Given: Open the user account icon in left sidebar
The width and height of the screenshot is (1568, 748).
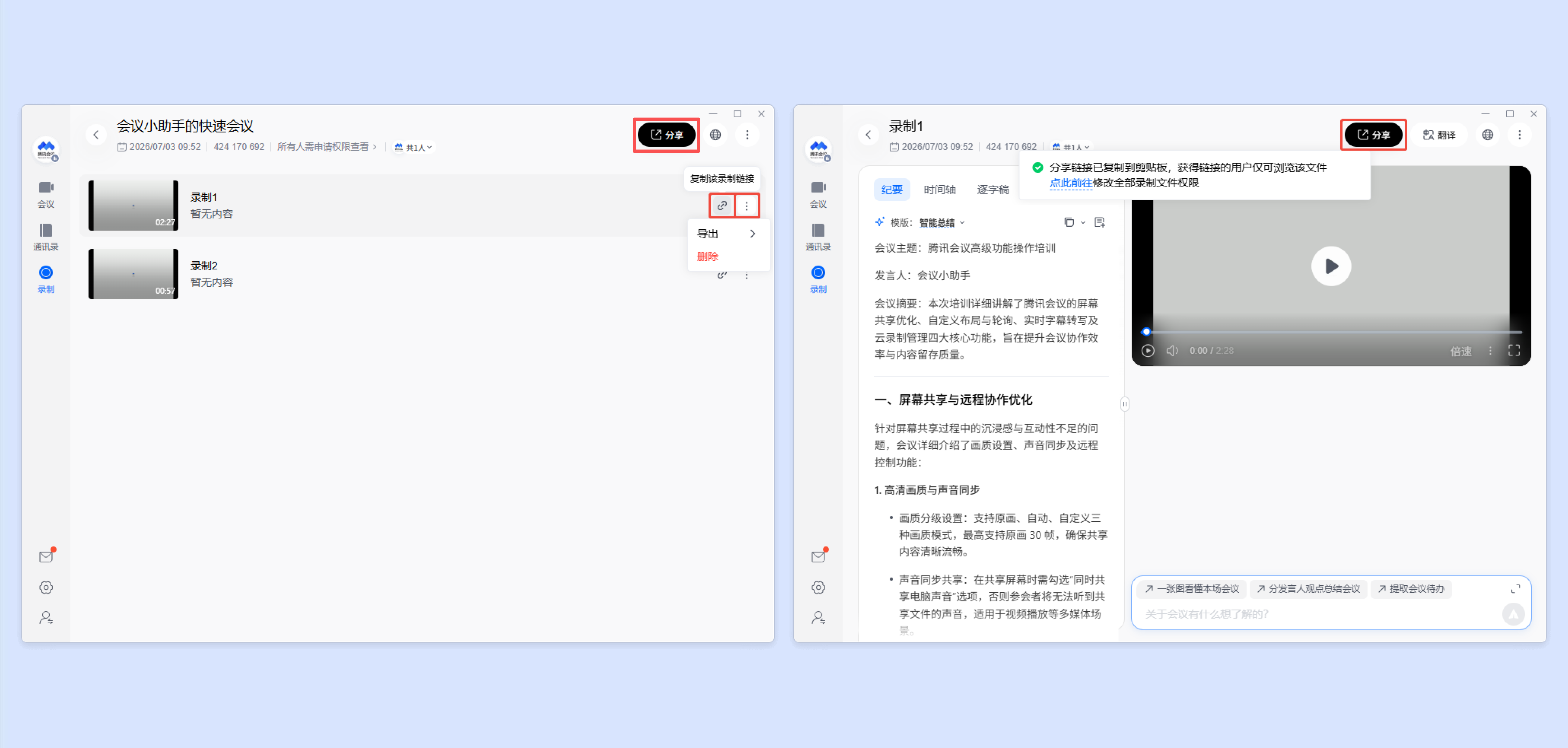Looking at the screenshot, I should click(x=46, y=618).
